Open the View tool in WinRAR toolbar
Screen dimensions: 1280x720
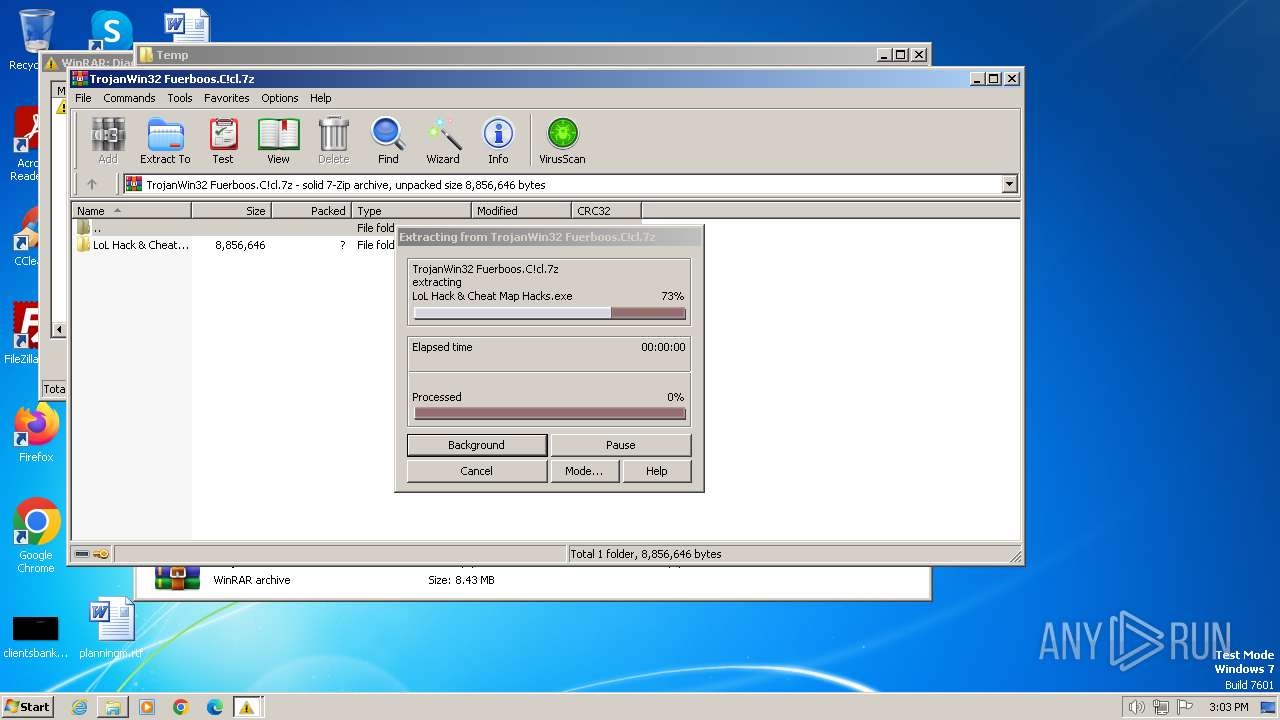[x=278, y=140]
